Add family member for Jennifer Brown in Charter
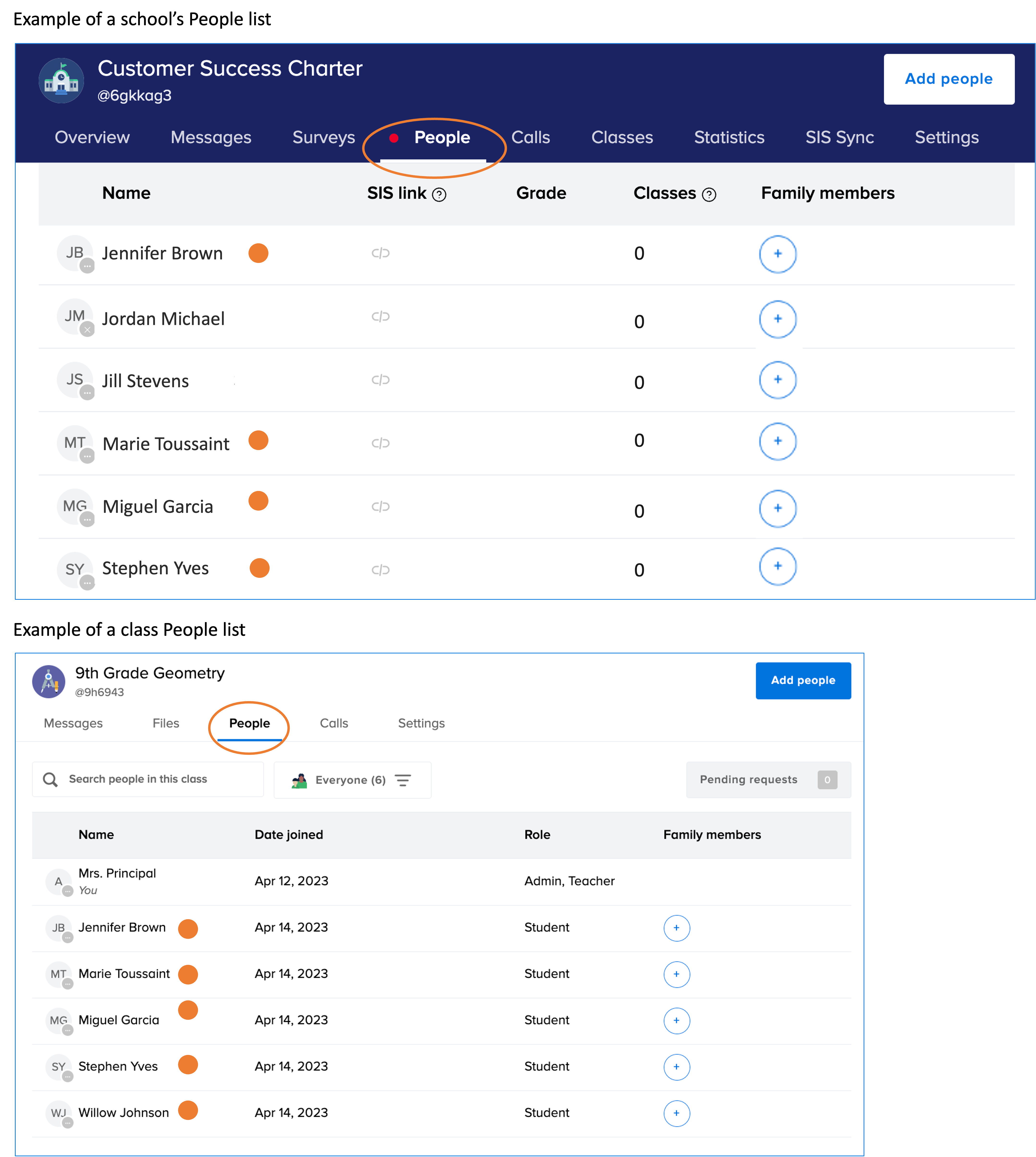This screenshot has width=1036, height=1157. [777, 254]
